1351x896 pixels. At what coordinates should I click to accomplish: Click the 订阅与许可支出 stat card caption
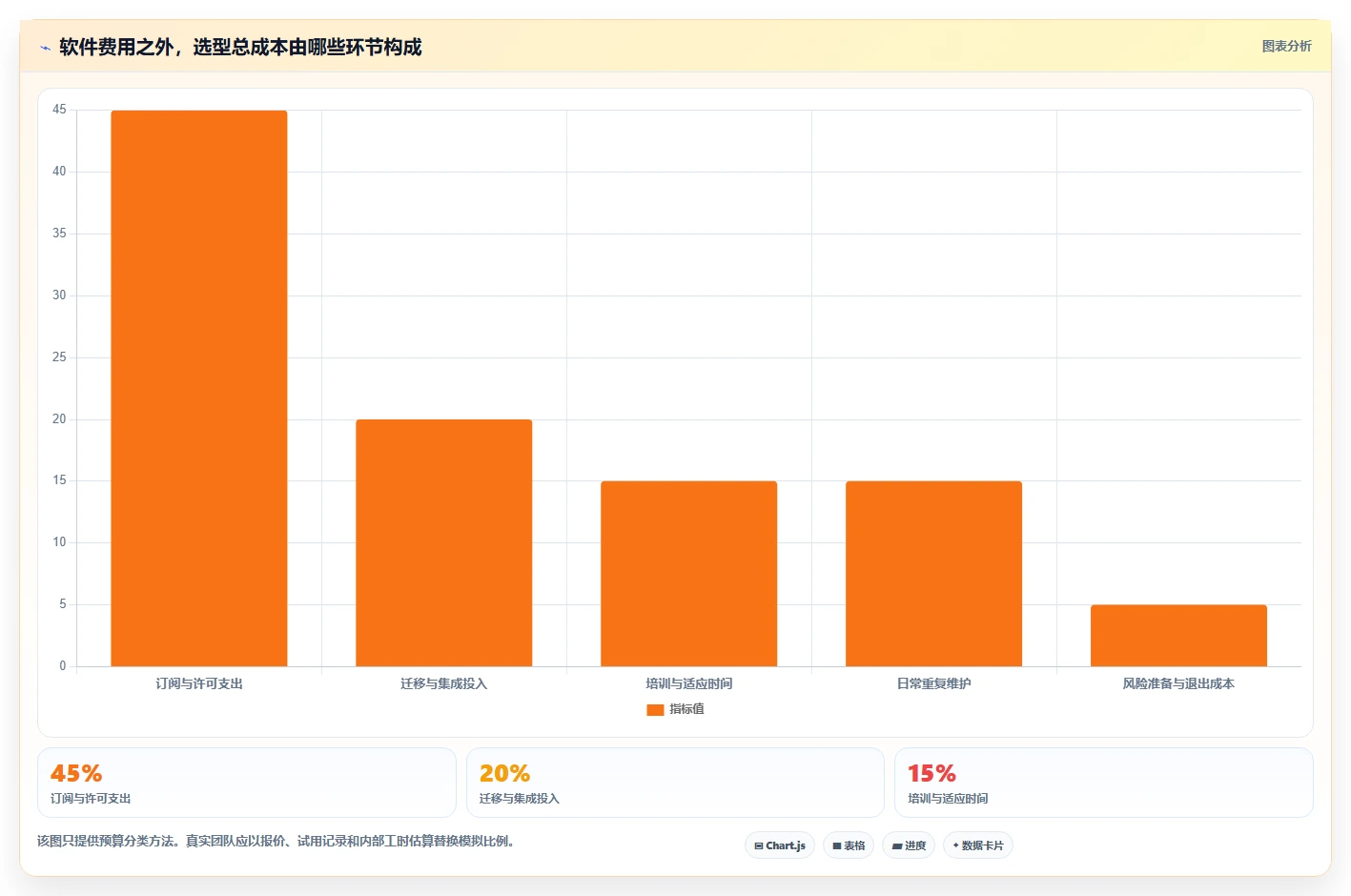91,799
